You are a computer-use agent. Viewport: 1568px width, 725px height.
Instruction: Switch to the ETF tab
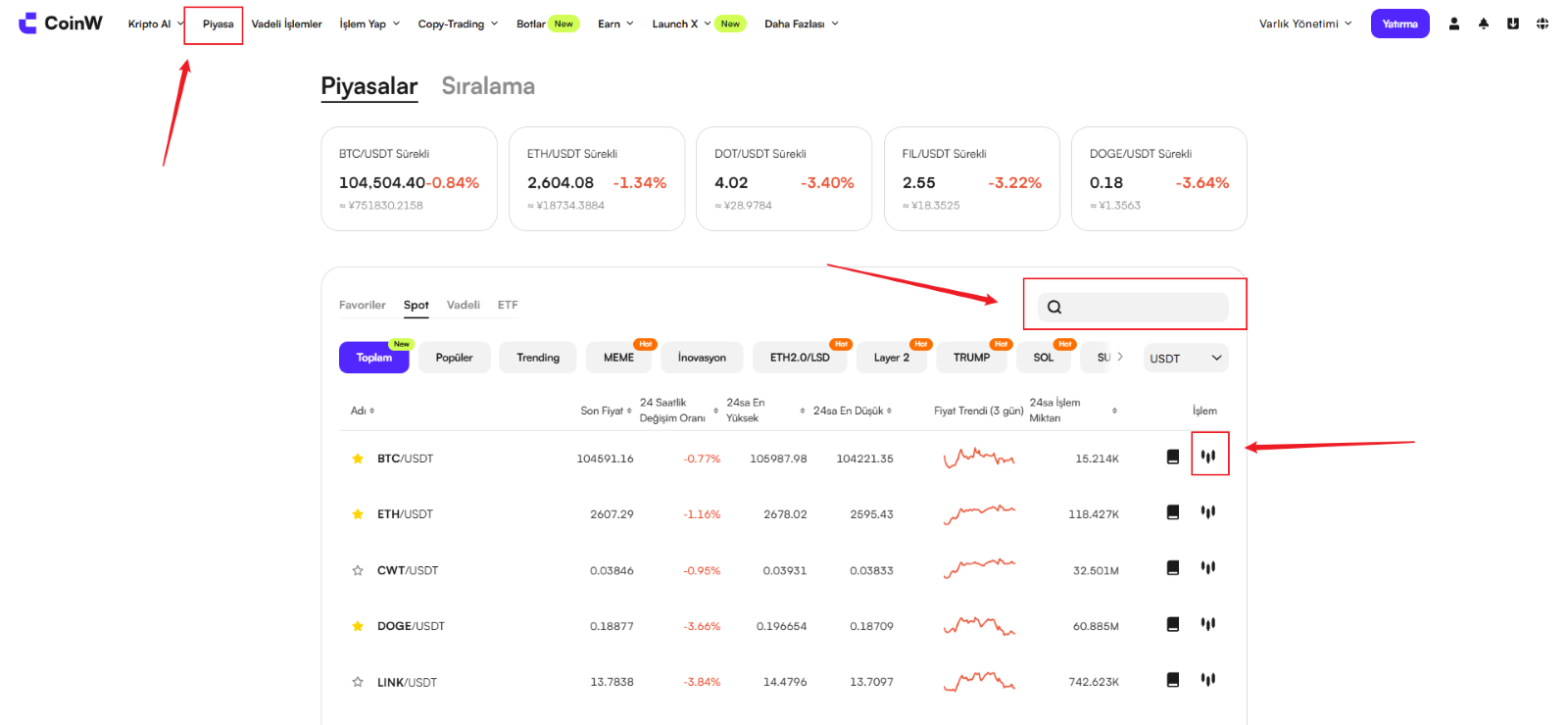508,305
